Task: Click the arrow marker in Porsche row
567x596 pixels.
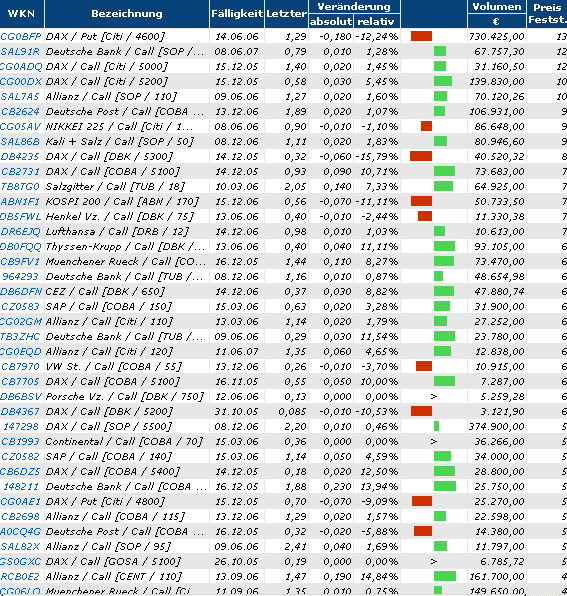Action: tap(434, 397)
